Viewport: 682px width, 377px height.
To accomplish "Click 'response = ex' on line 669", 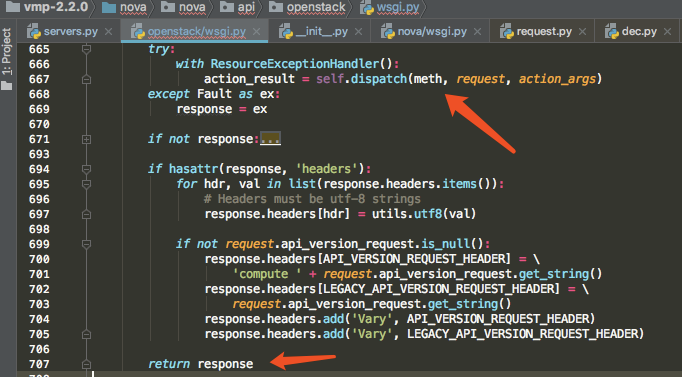I will [x=222, y=109].
